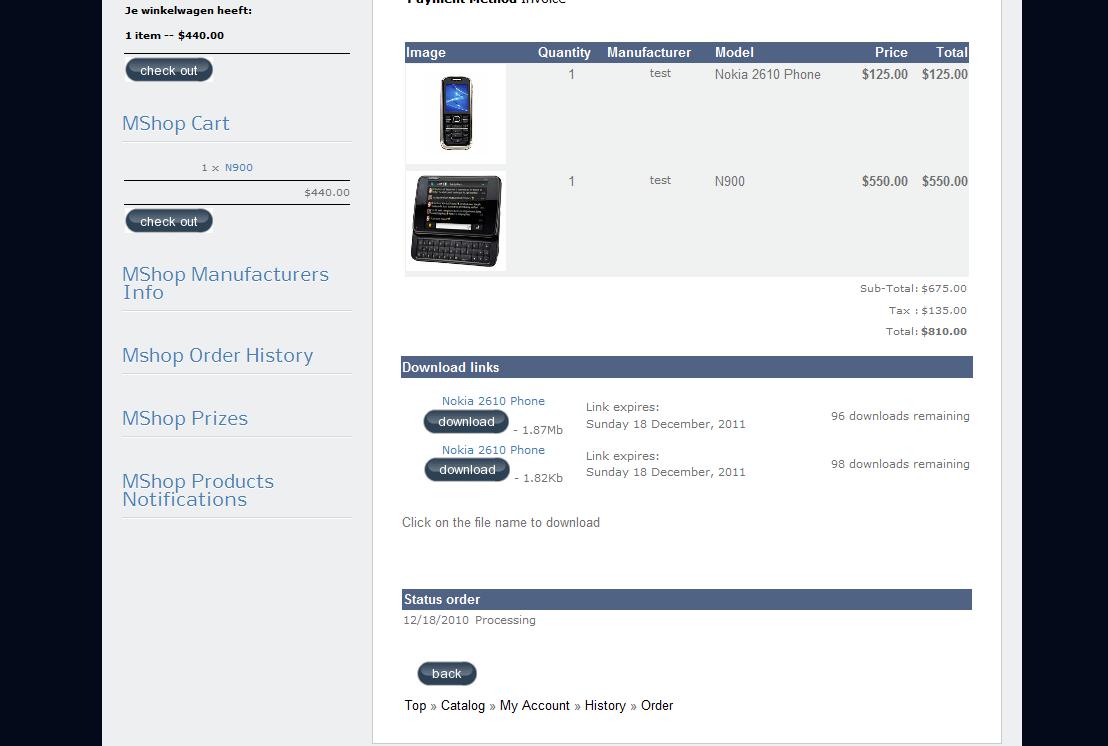This screenshot has height=746, width=1108.
Task: Go to My Account in the breadcrumb
Action: (534, 706)
